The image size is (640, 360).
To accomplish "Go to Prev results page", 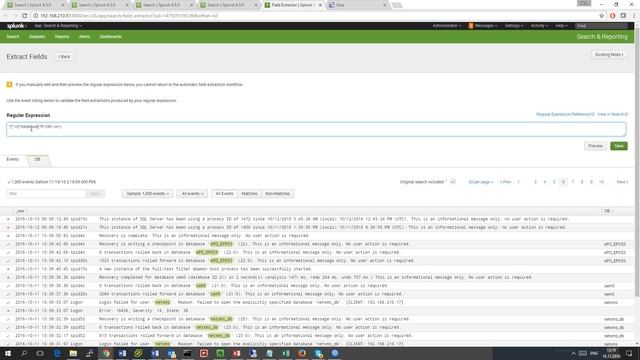I will coord(506,182).
